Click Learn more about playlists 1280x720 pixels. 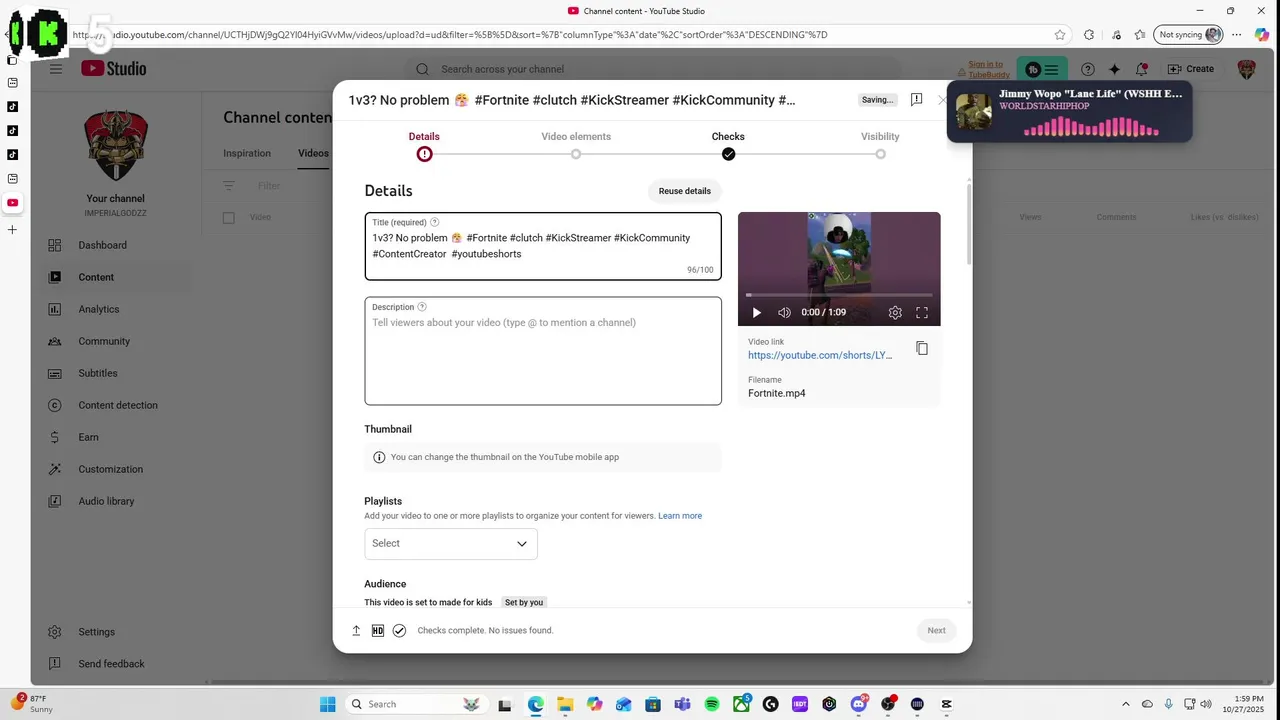point(680,516)
